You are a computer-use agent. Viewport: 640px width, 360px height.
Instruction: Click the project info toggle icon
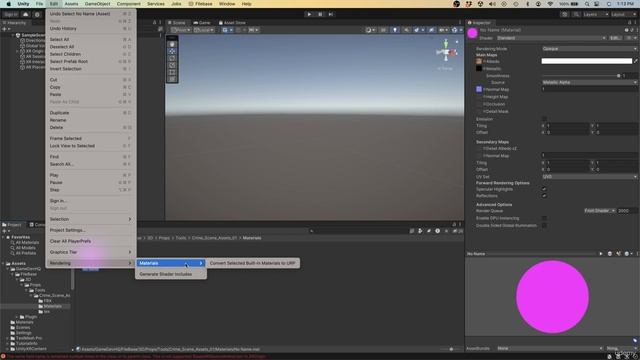[x=437, y=231]
